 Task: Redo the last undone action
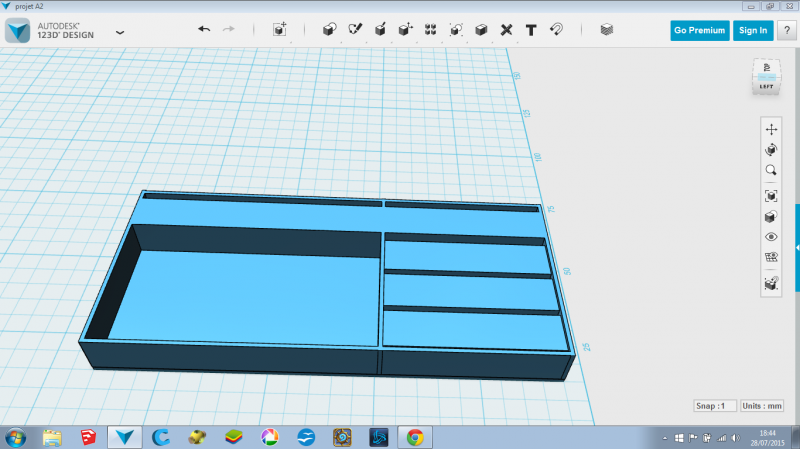(229, 29)
